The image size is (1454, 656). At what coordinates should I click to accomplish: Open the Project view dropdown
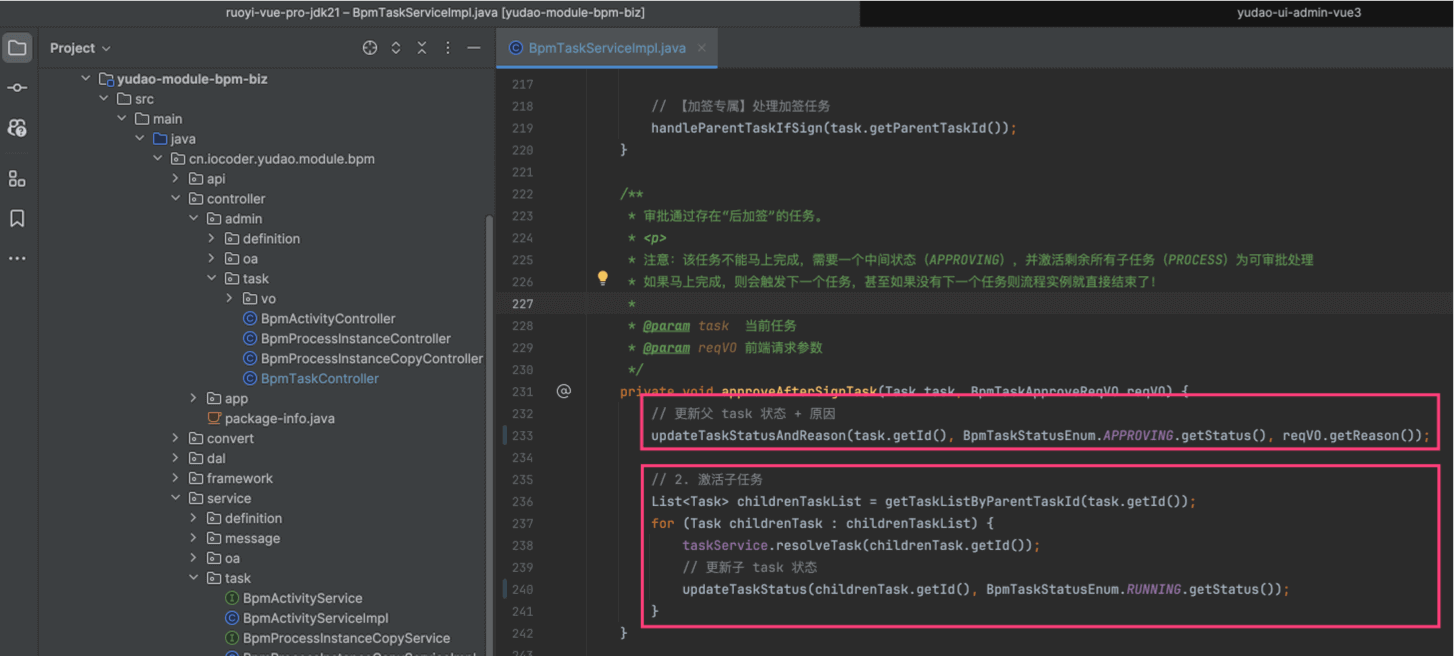click(80, 48)
